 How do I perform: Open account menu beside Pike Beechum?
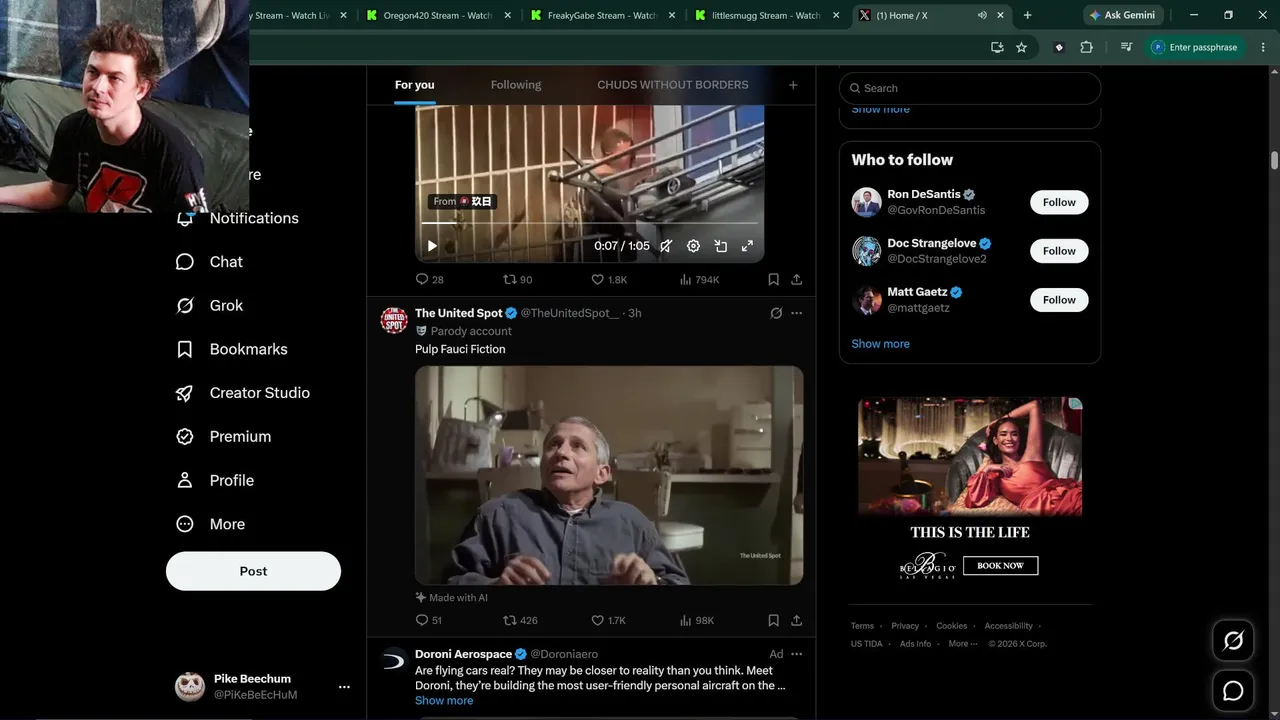pyautogui.click(x=344, y=687)
